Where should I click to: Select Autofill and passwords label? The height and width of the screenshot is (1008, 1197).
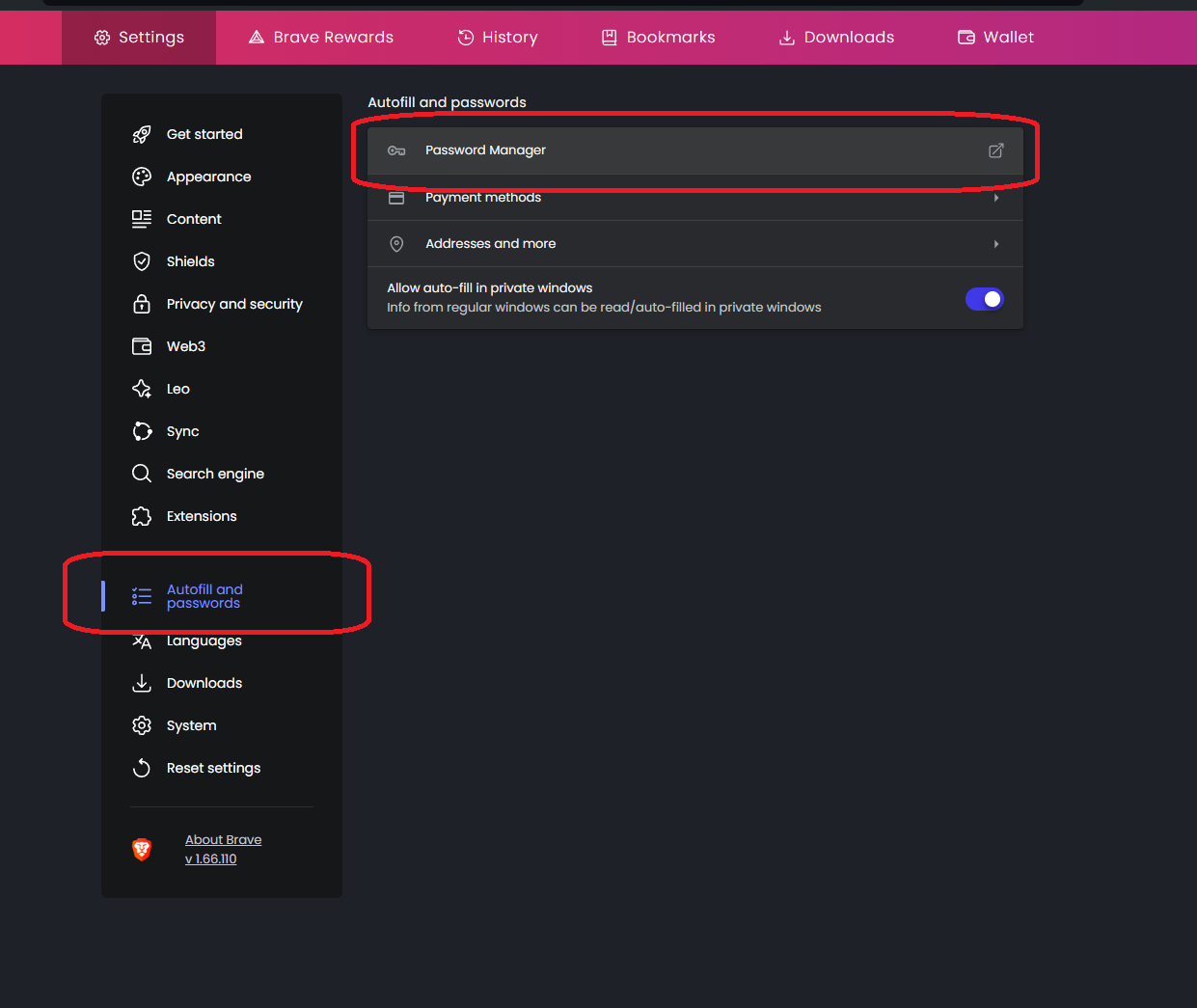tap(204, 596)
